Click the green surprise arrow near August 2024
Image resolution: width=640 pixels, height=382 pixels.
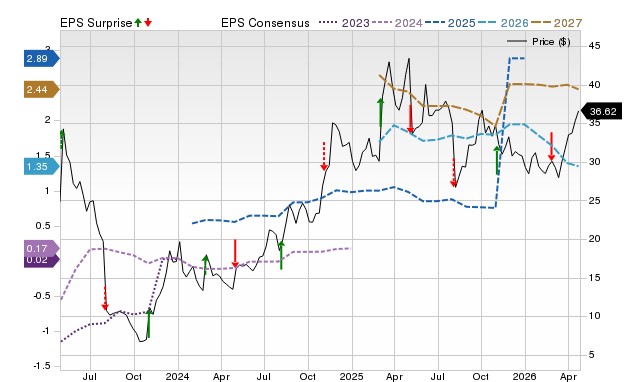[x=281, y=255]
